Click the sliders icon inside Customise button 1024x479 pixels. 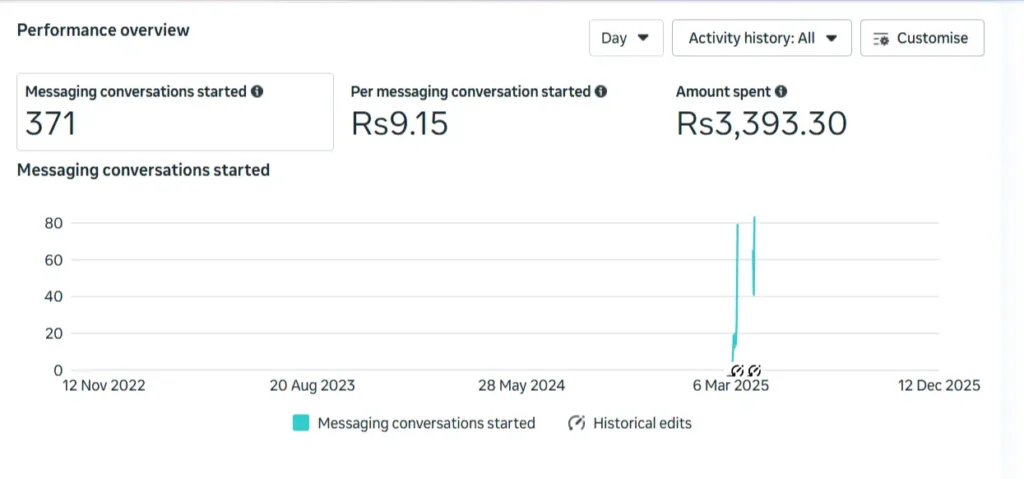[x=881, y=39]
